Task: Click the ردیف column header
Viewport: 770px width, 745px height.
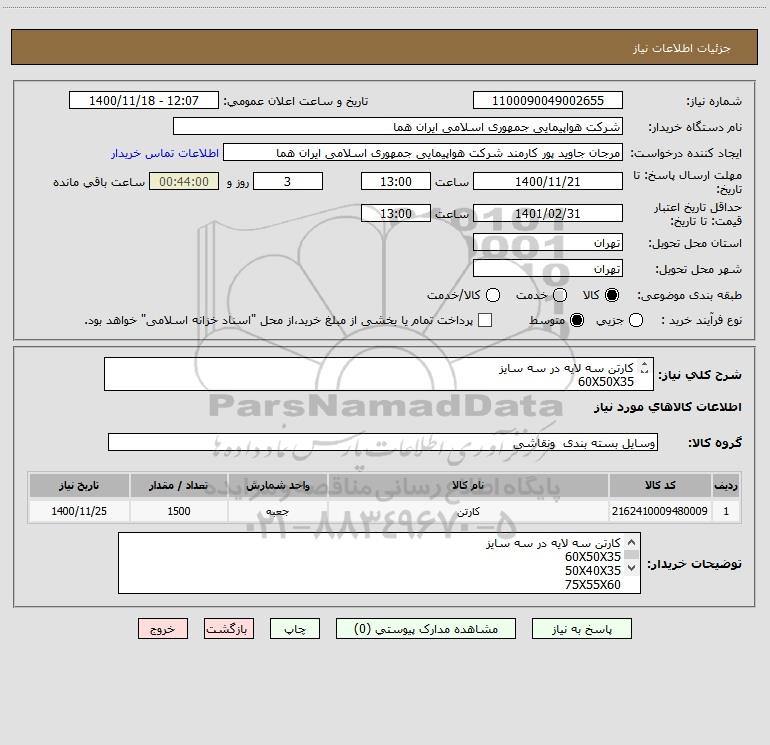Action: [x=726, y=485]
